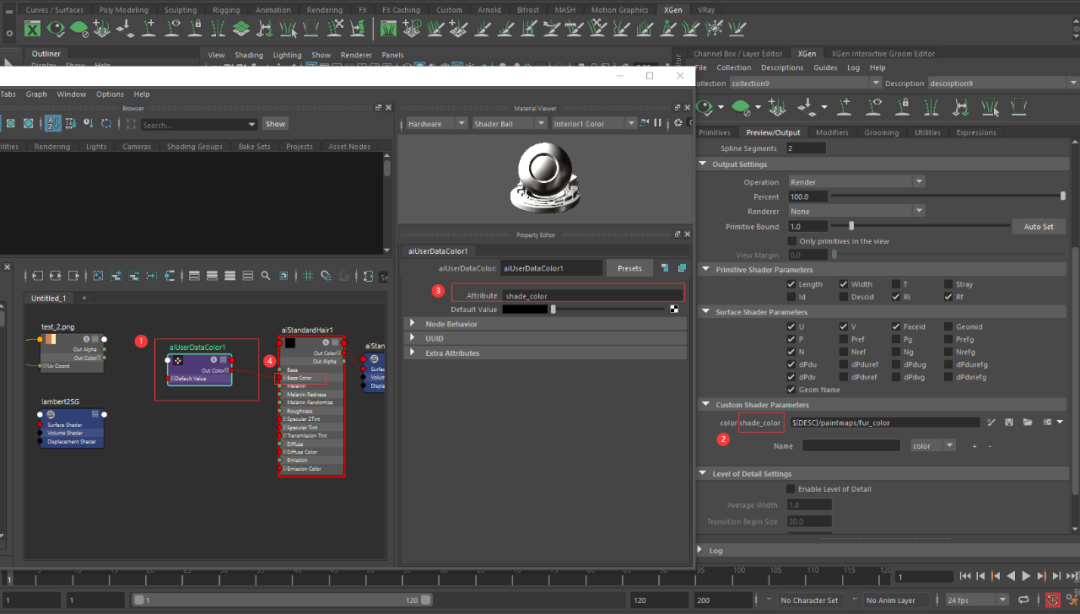Viewport: 1080px width, 614px height.
Task: Click the XGen preview eye icon
Action: 704,107
